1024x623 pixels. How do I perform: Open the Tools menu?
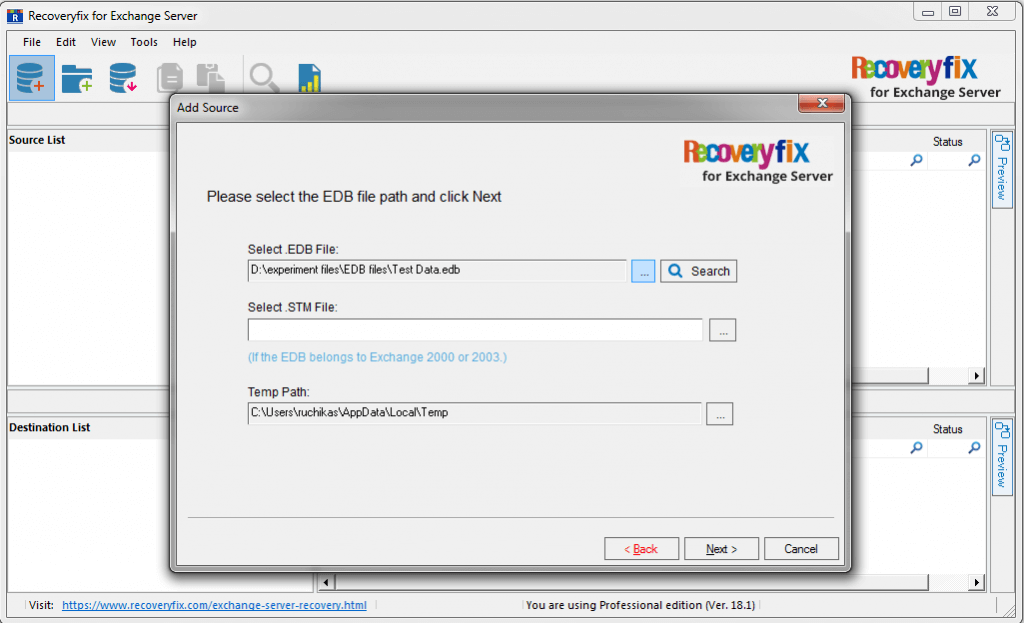click(143, 42)
